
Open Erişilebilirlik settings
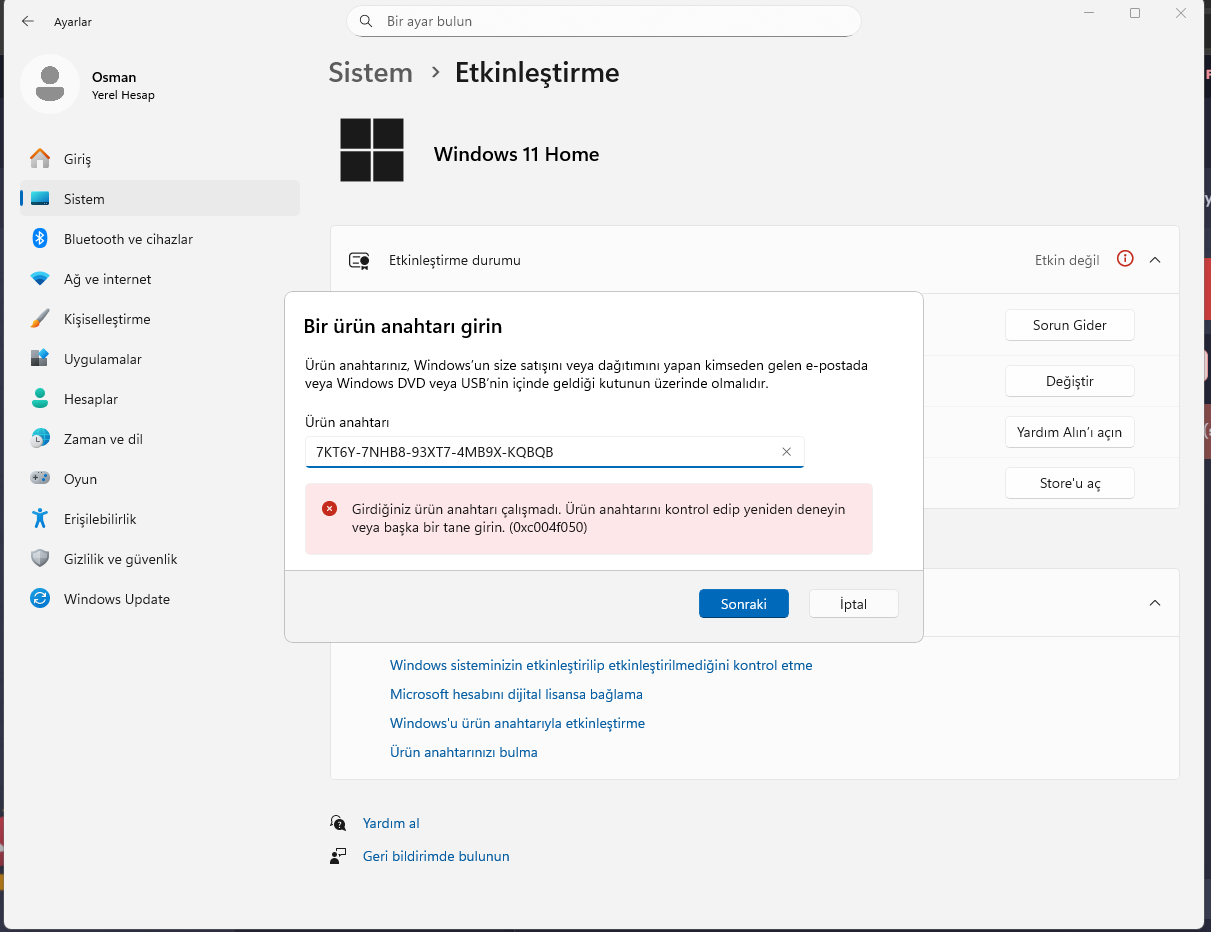(x=160, y=519)
